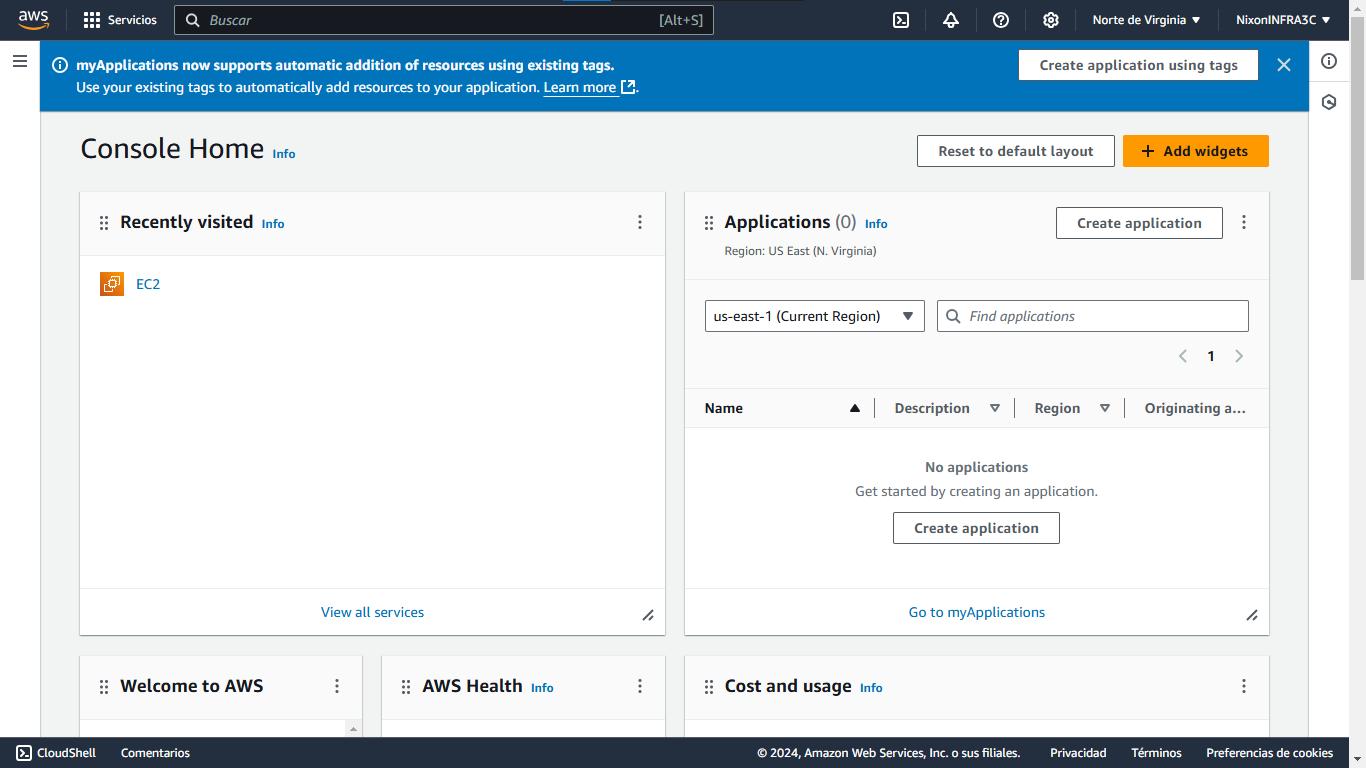Click the AWS logo home icon
Screen dimensions: 1366x768
tap(33, 20)
